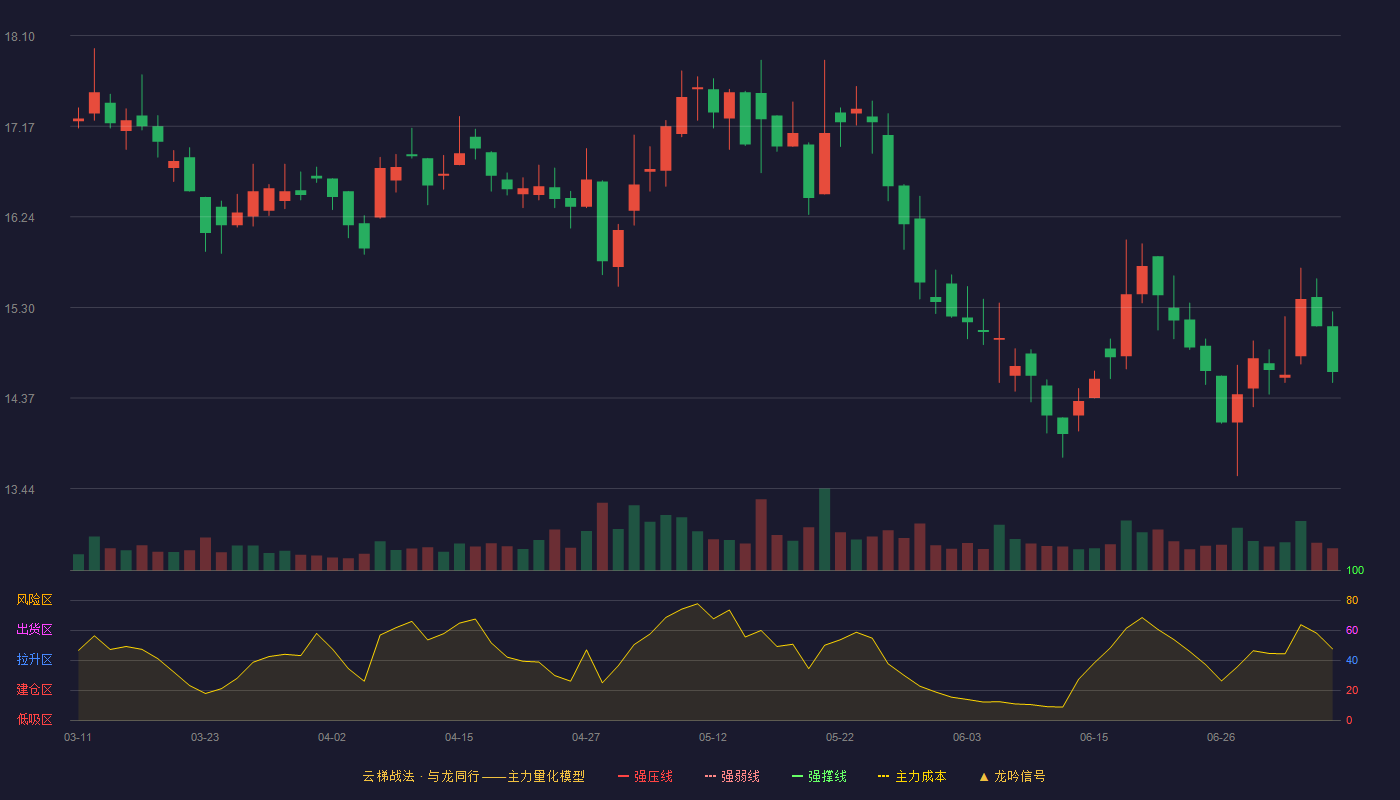Click the 04-15 date label
The width and height of the screenshot is (1400, 800).
tap(459, 737)
